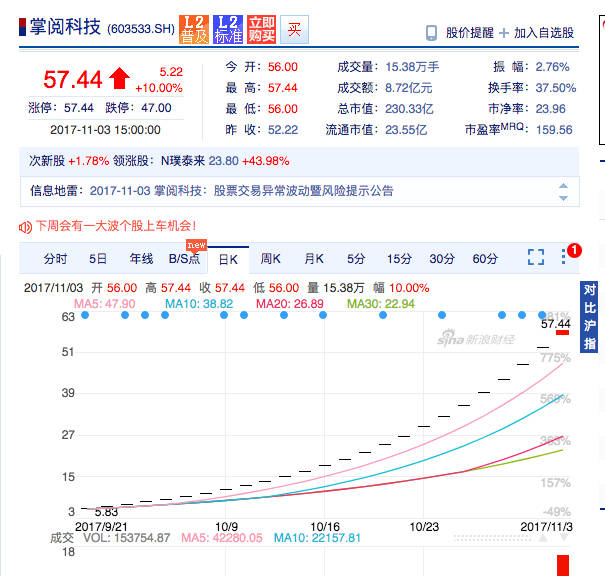
Task: Switch to the 月K tab
Action: [x=314, y=258]
